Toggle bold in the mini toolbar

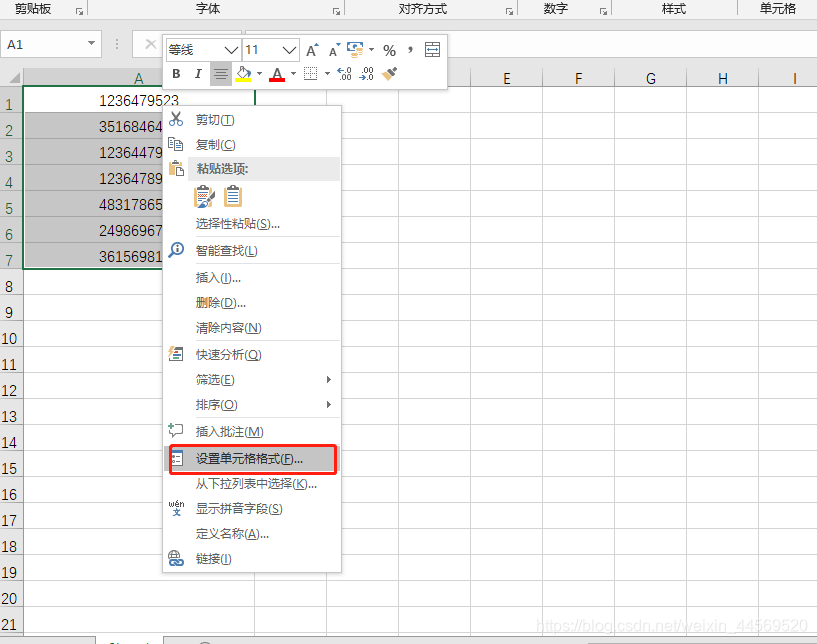176,74
